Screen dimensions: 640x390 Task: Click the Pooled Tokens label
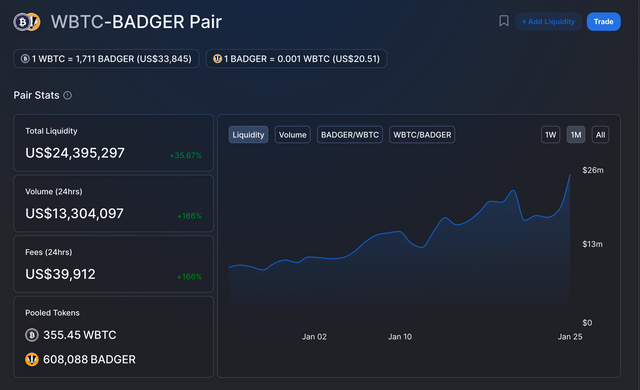pyautogui.click(x=52, y=313)
